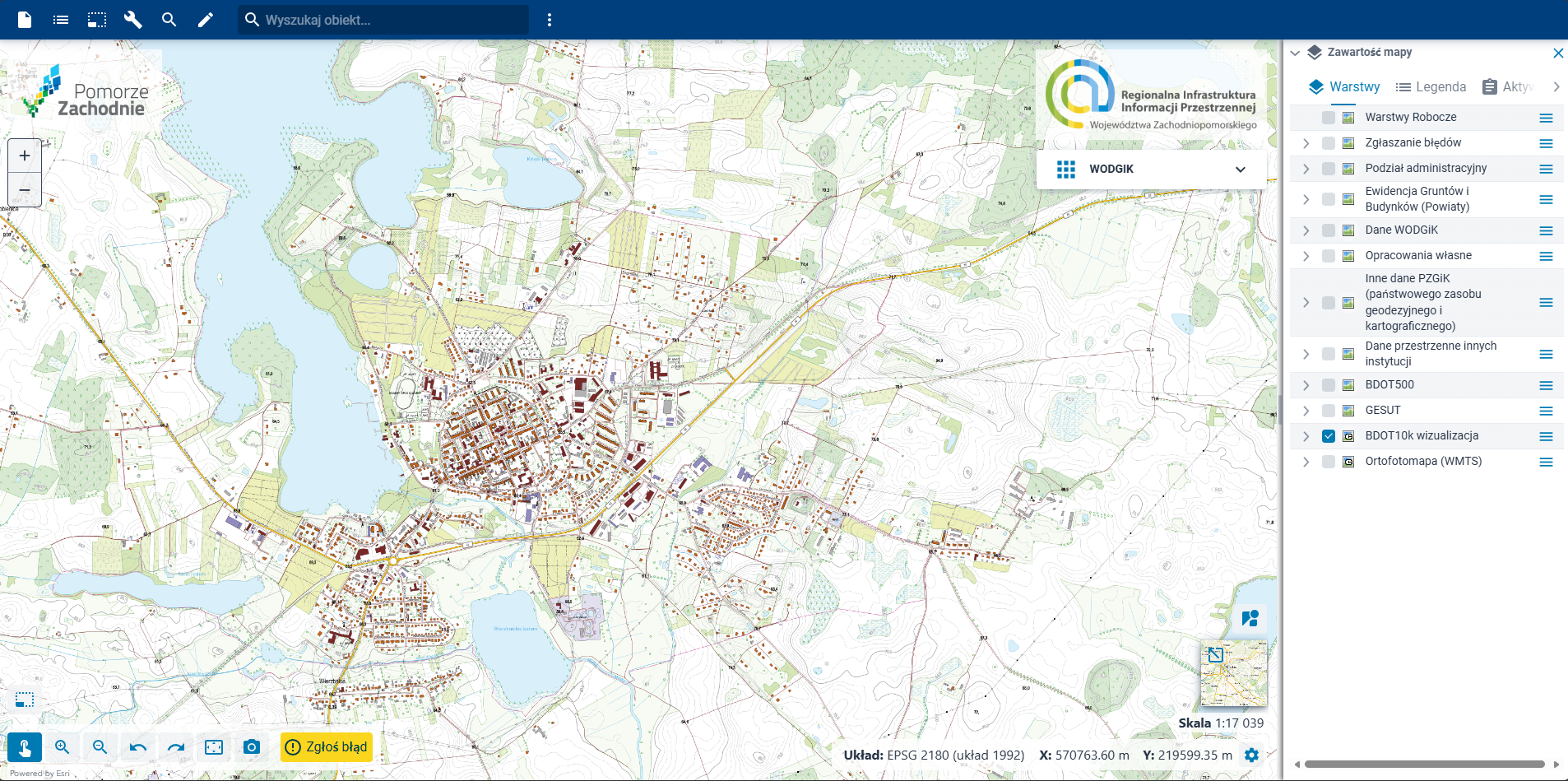Take a map screenshot with camera icon
Image resolution: width=1568 pixels, height=781 pixels.
[252, 747]
